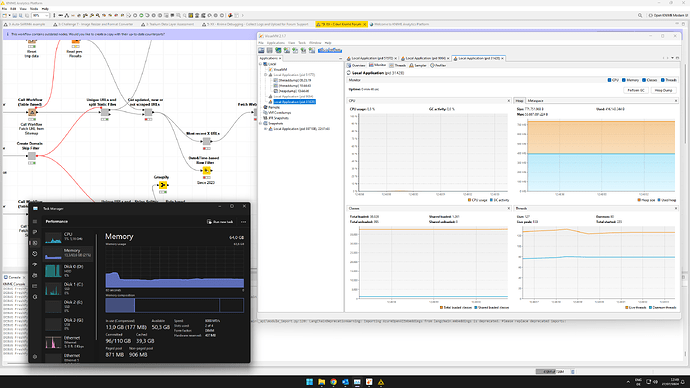Click the first VisualVM toolbar icon

261,51
